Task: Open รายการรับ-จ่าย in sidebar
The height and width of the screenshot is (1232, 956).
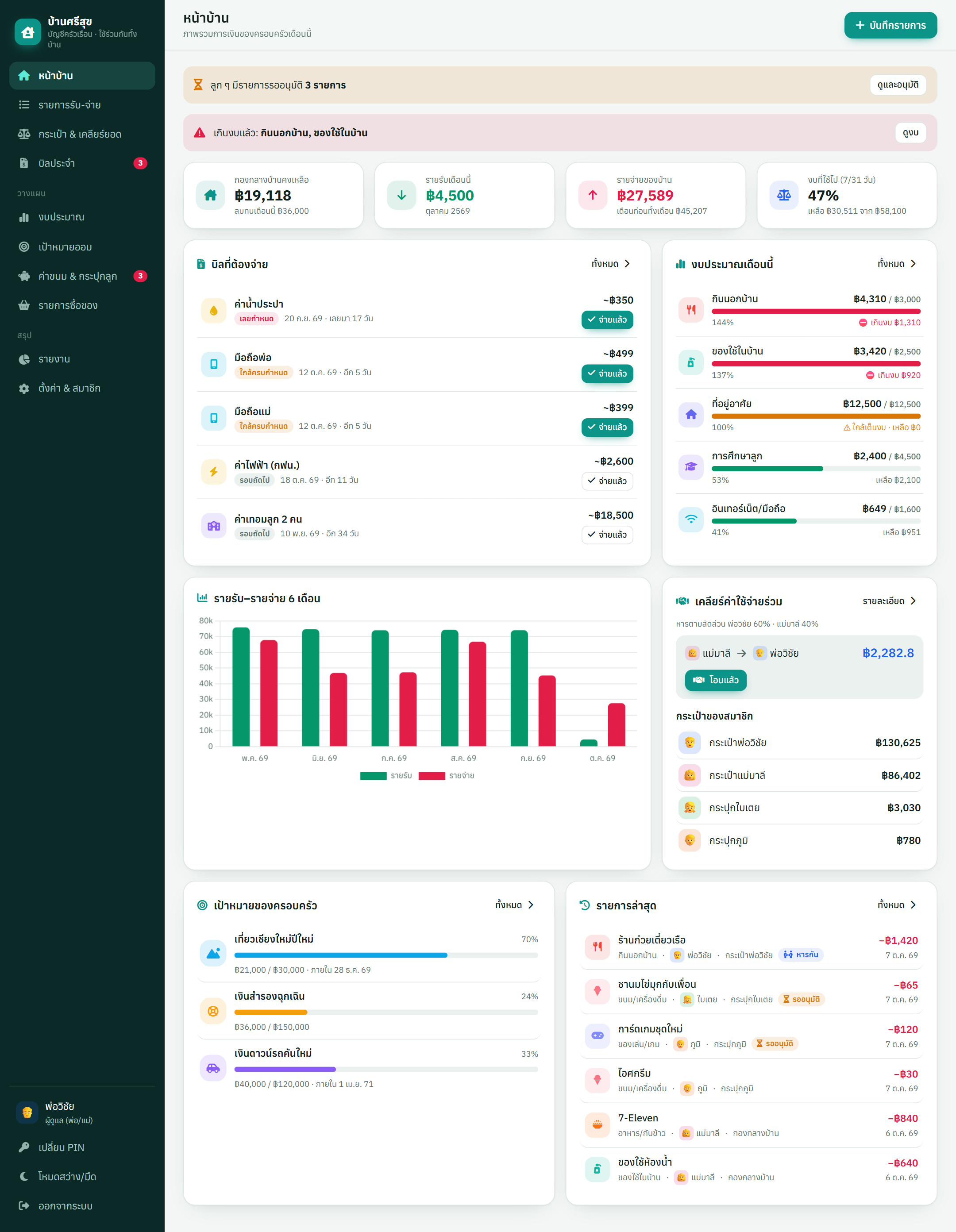Action: [82, 105]
